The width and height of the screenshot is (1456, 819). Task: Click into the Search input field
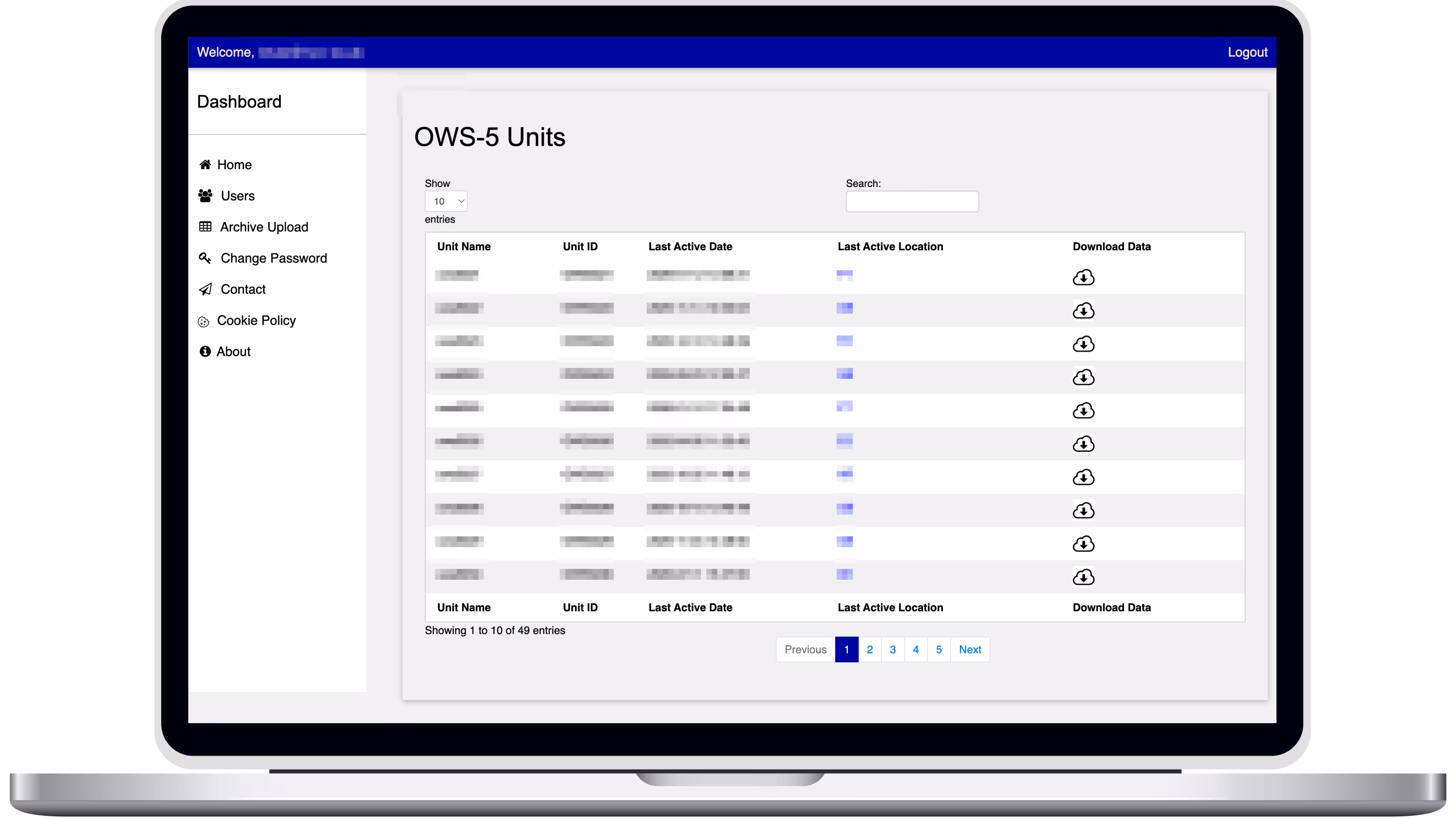coord(912,201)
